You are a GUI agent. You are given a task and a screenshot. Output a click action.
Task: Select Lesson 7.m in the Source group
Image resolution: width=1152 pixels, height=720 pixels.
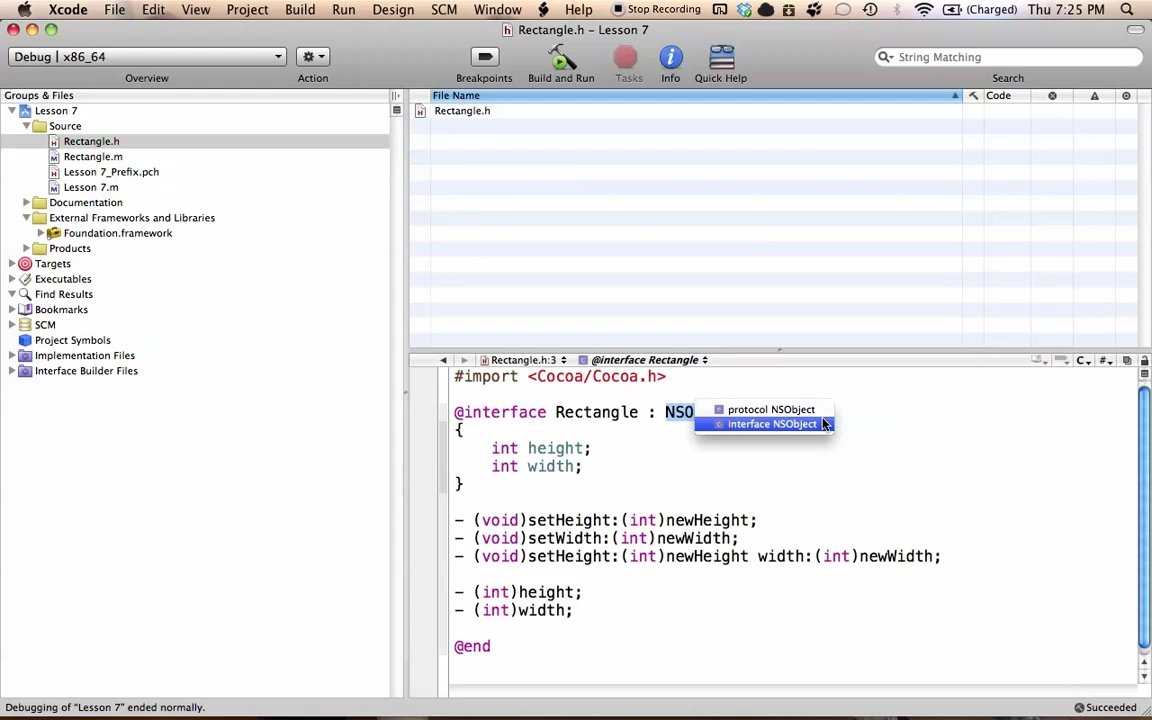pos(91,187)
